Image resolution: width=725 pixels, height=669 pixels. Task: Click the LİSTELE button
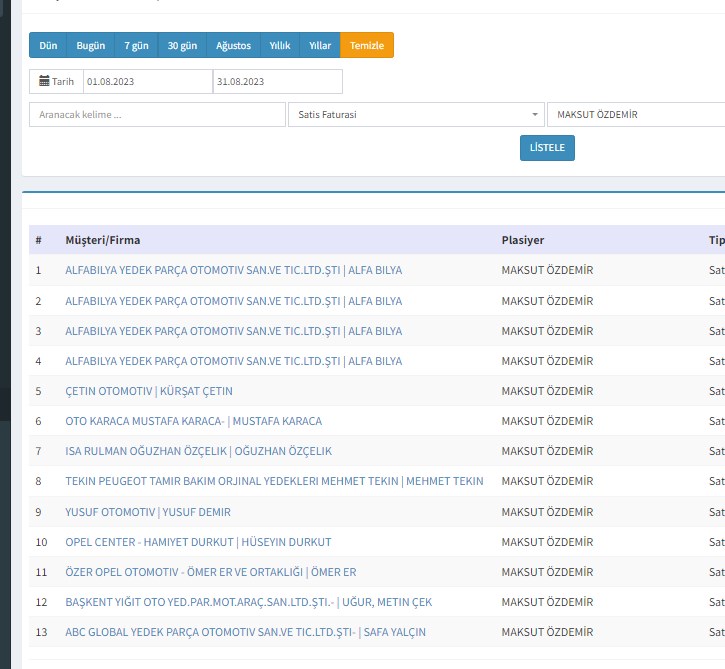coord(547,148)
